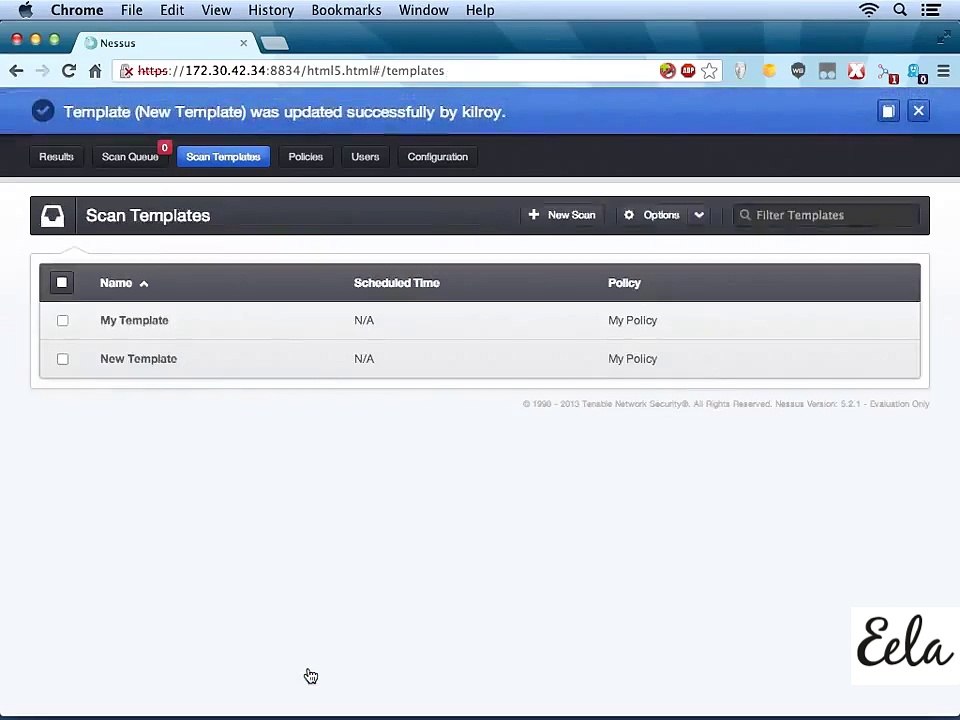Click the plus icon for New Scan
Screen dimensions: 960x720
[x=534, y=214]
